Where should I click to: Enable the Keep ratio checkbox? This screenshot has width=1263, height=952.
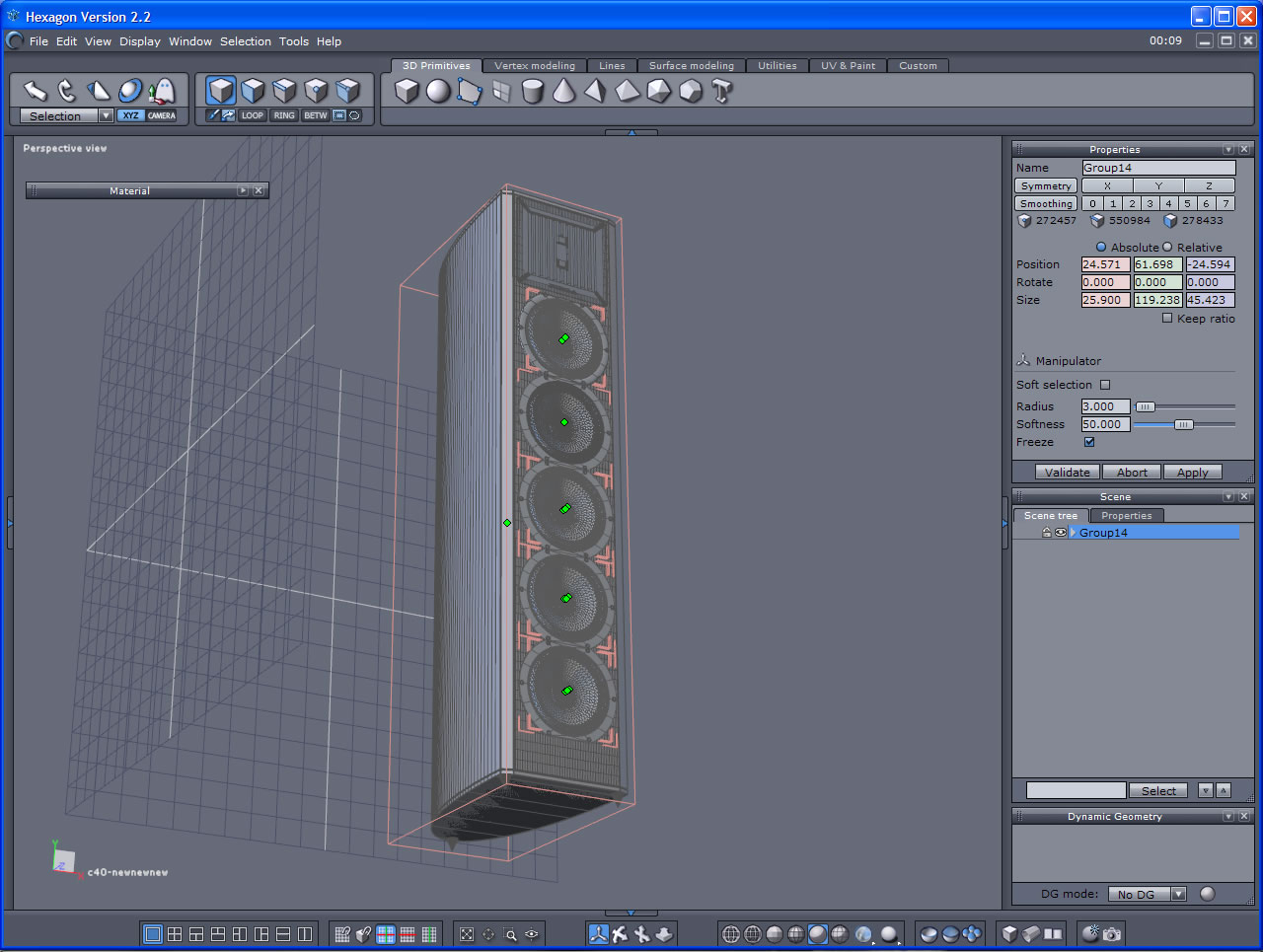click(x=1167, y=318)
